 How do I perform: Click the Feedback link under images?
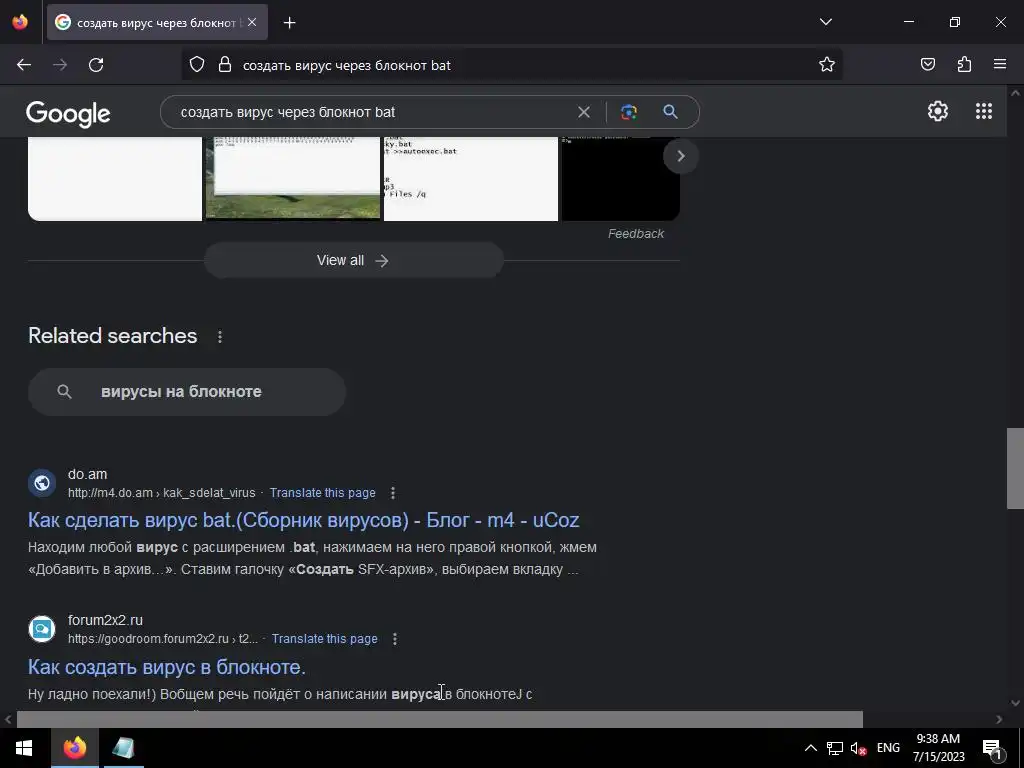[x=635, y=234]
